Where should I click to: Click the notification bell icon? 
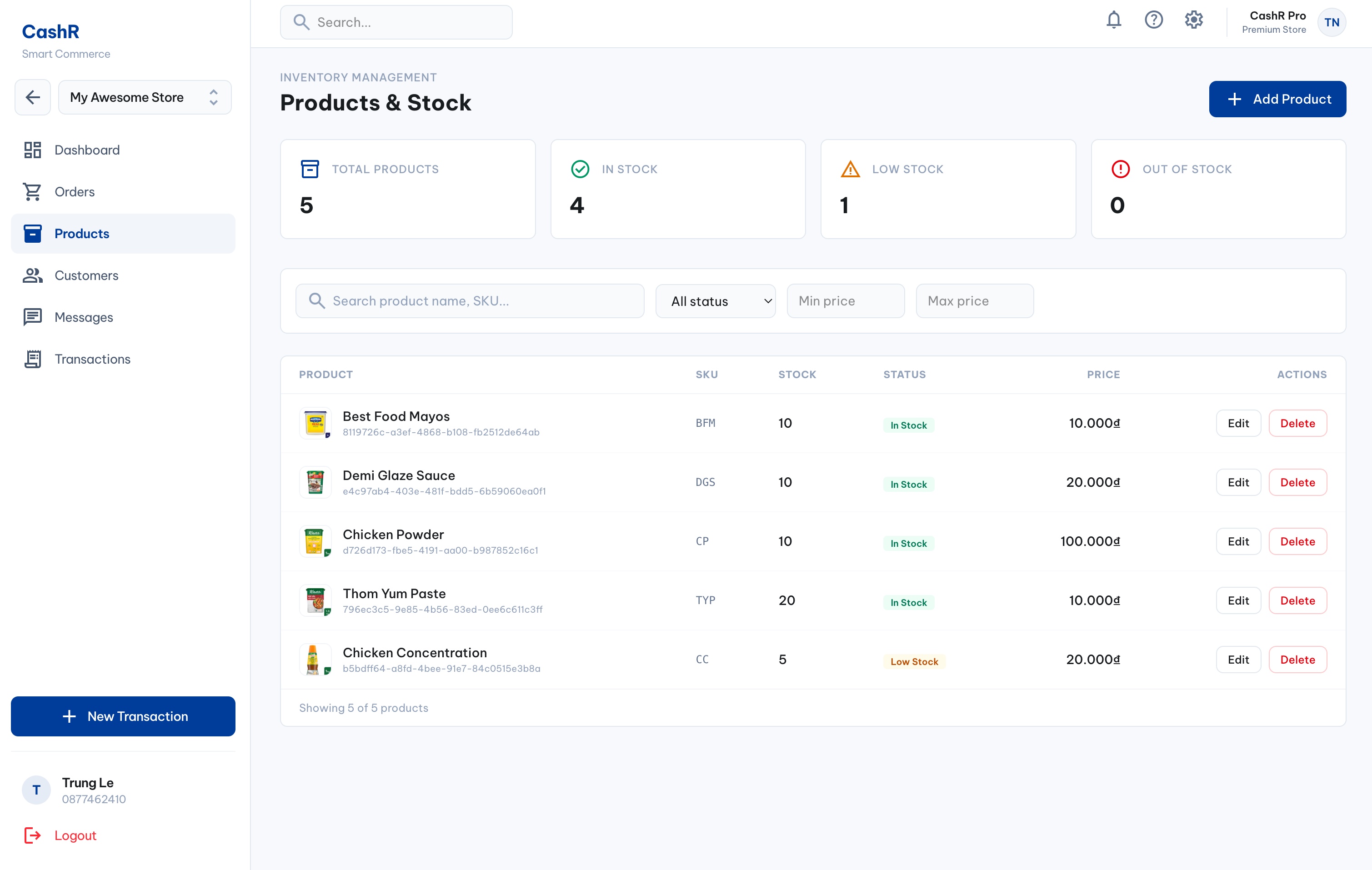click(x=1113, y=20)
